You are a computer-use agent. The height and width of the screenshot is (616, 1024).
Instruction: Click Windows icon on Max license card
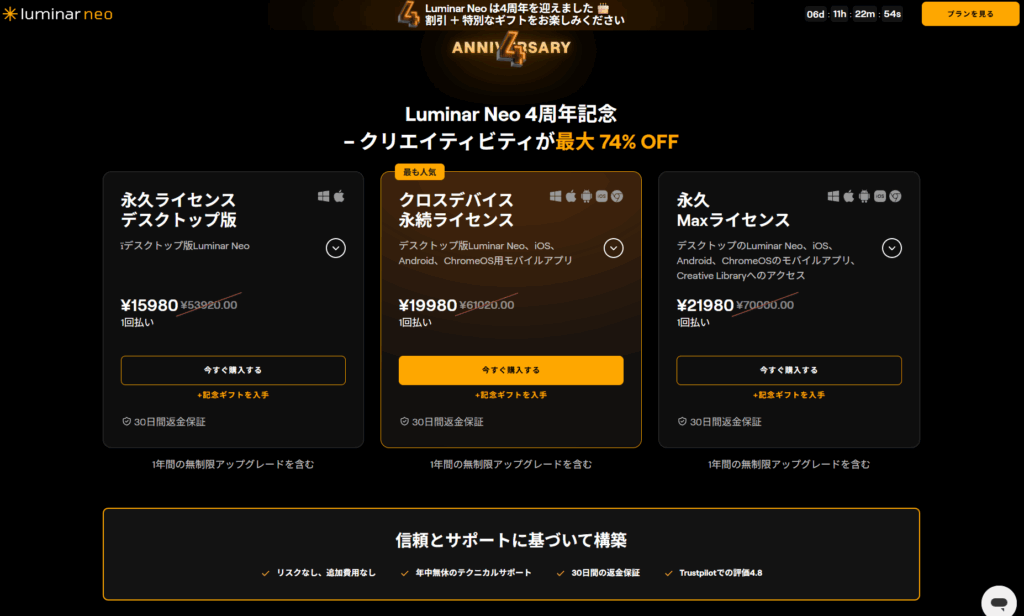click(x=833, y=196)
